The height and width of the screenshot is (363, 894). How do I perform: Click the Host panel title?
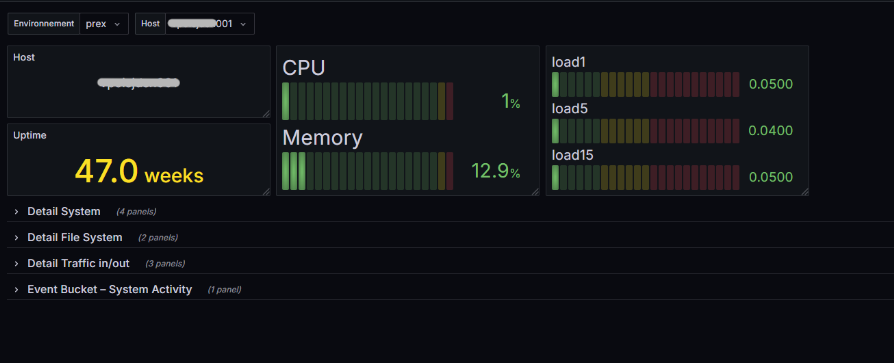click(x=24, y=58)
